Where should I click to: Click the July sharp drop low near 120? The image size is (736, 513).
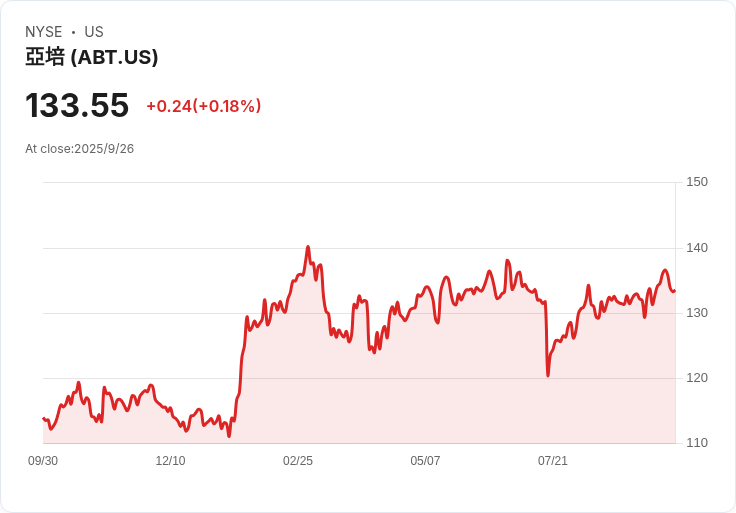tap(548, 375)
